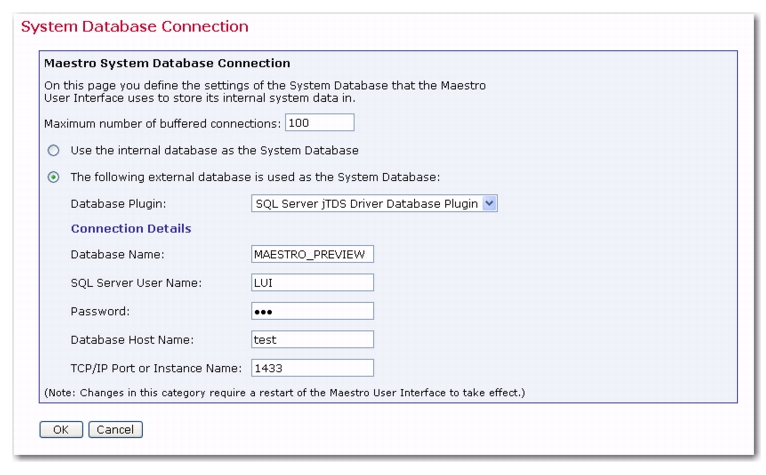
Task: Click the Connection Details heading
Action: tap(131, 229)
